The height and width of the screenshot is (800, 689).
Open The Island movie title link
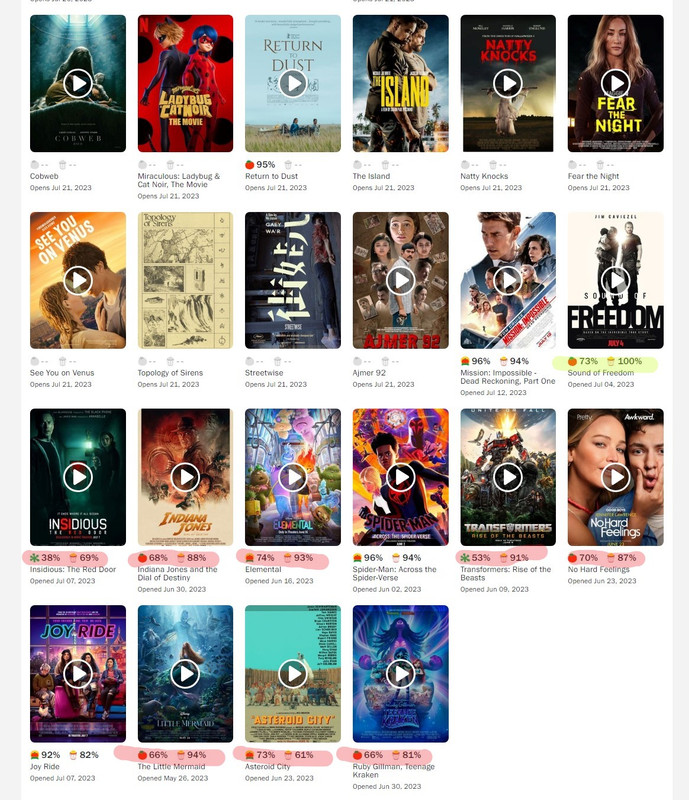[x=371, y=176]
